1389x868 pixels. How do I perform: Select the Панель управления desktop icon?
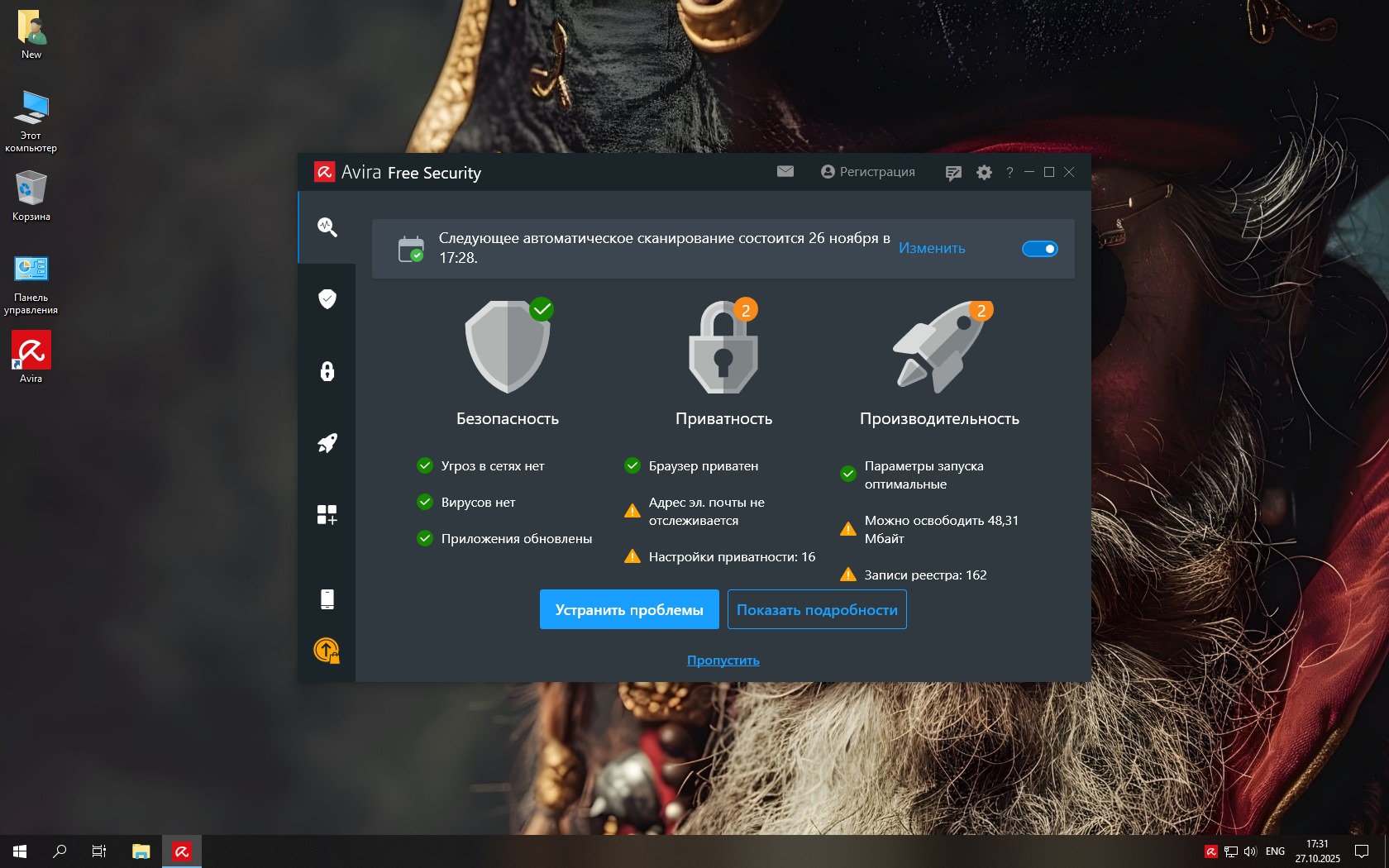coord(31,284)
